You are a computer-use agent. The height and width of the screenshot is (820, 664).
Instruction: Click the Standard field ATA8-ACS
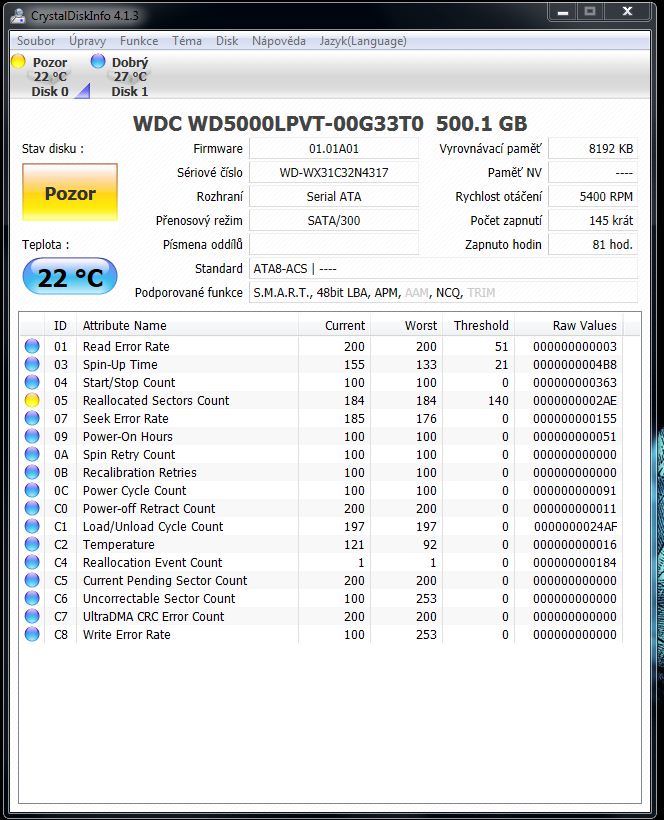(443, 268)
